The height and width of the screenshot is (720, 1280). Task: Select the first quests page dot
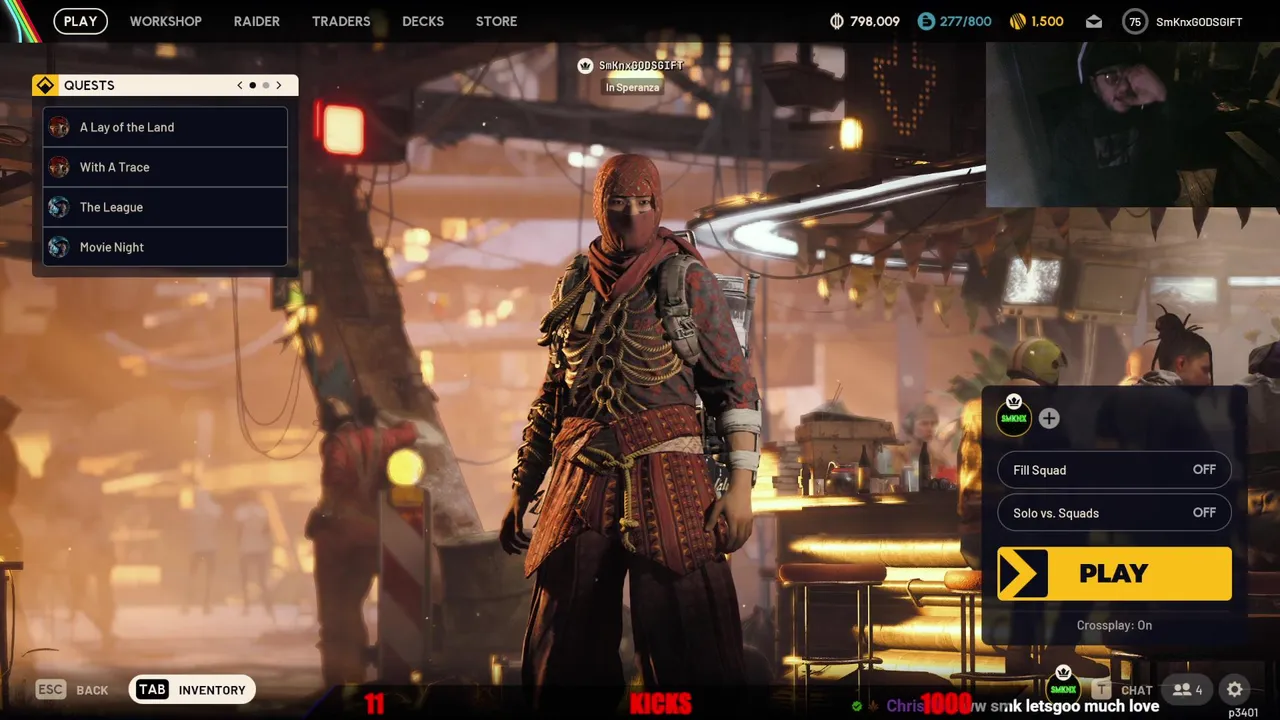(252, 85)
